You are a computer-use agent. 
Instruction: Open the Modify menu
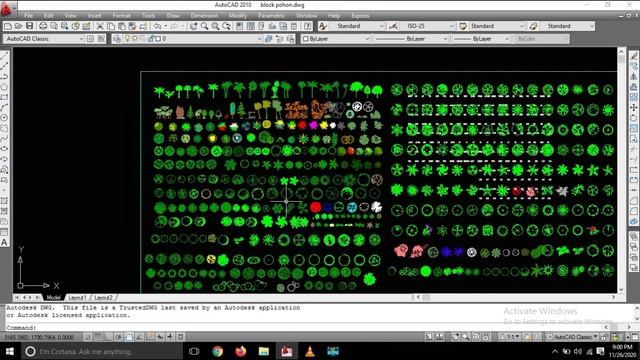click(x=238, y=16)
